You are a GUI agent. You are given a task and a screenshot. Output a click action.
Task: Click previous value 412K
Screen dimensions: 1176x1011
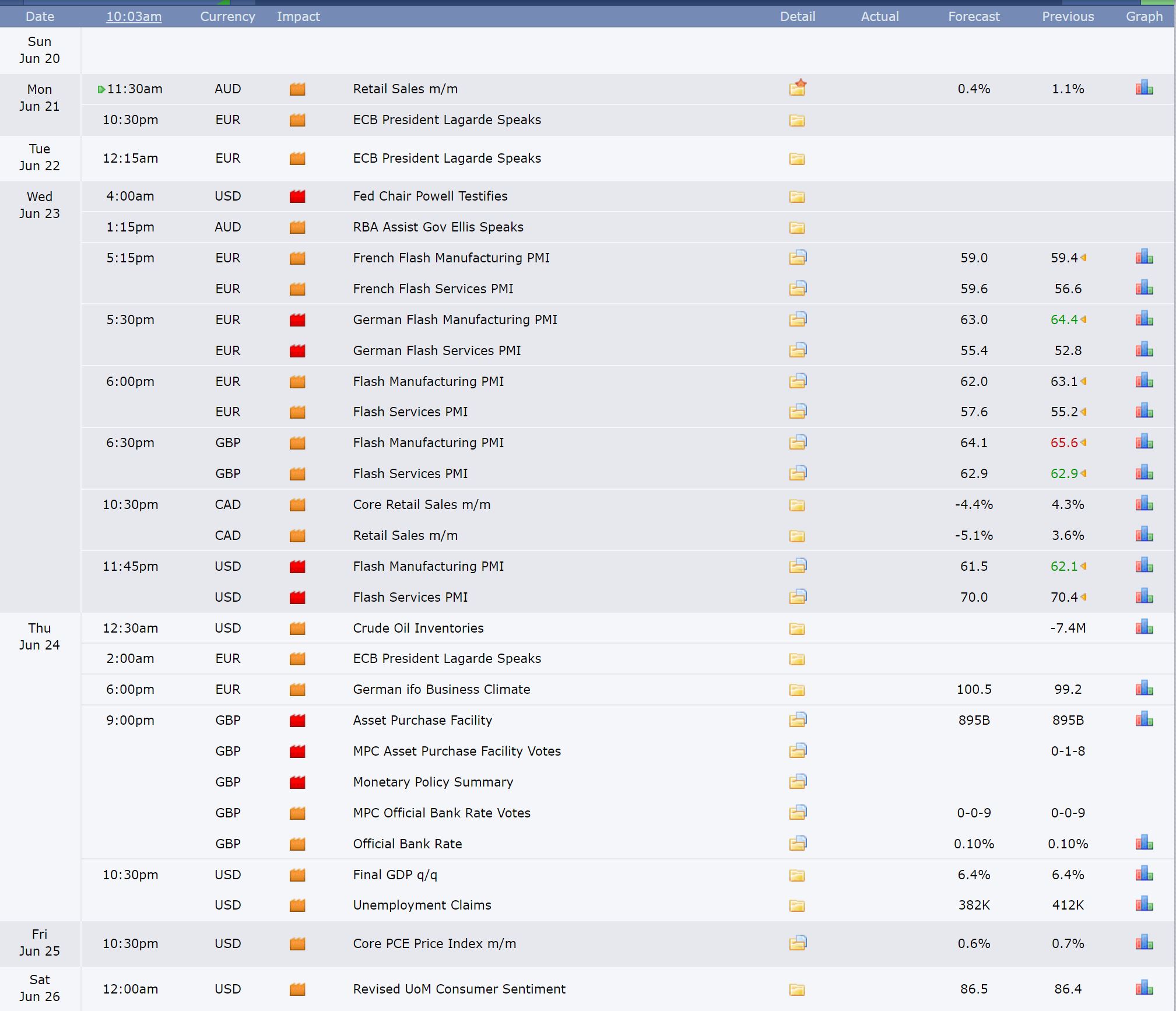click(x=1068, y=905)
